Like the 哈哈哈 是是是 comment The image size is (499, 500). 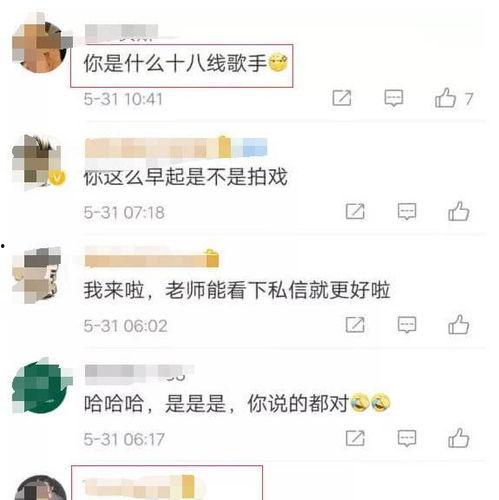tap(459, 438)
